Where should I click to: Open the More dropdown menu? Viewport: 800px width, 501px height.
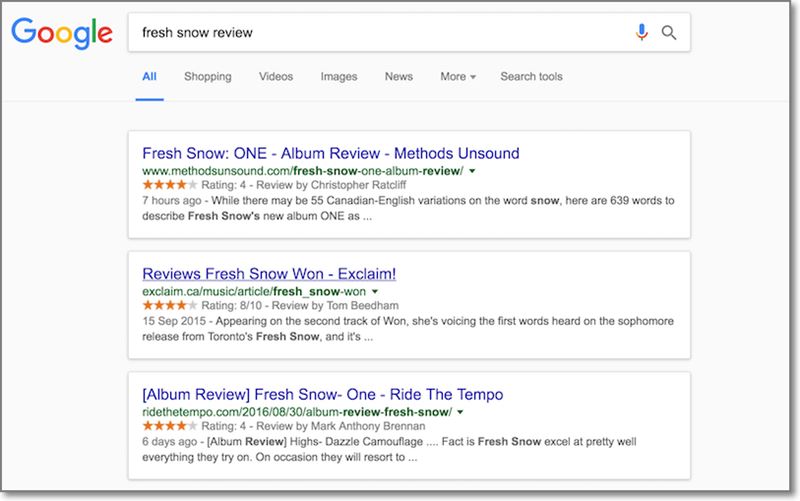[x=458, y=77]
